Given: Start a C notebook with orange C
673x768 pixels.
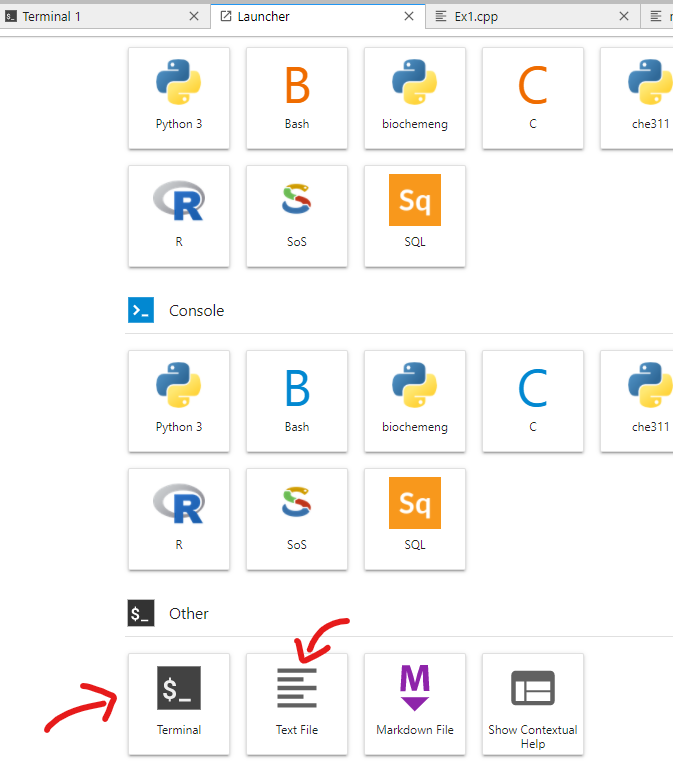Looking at the screenshot, I should coord(533,98).
